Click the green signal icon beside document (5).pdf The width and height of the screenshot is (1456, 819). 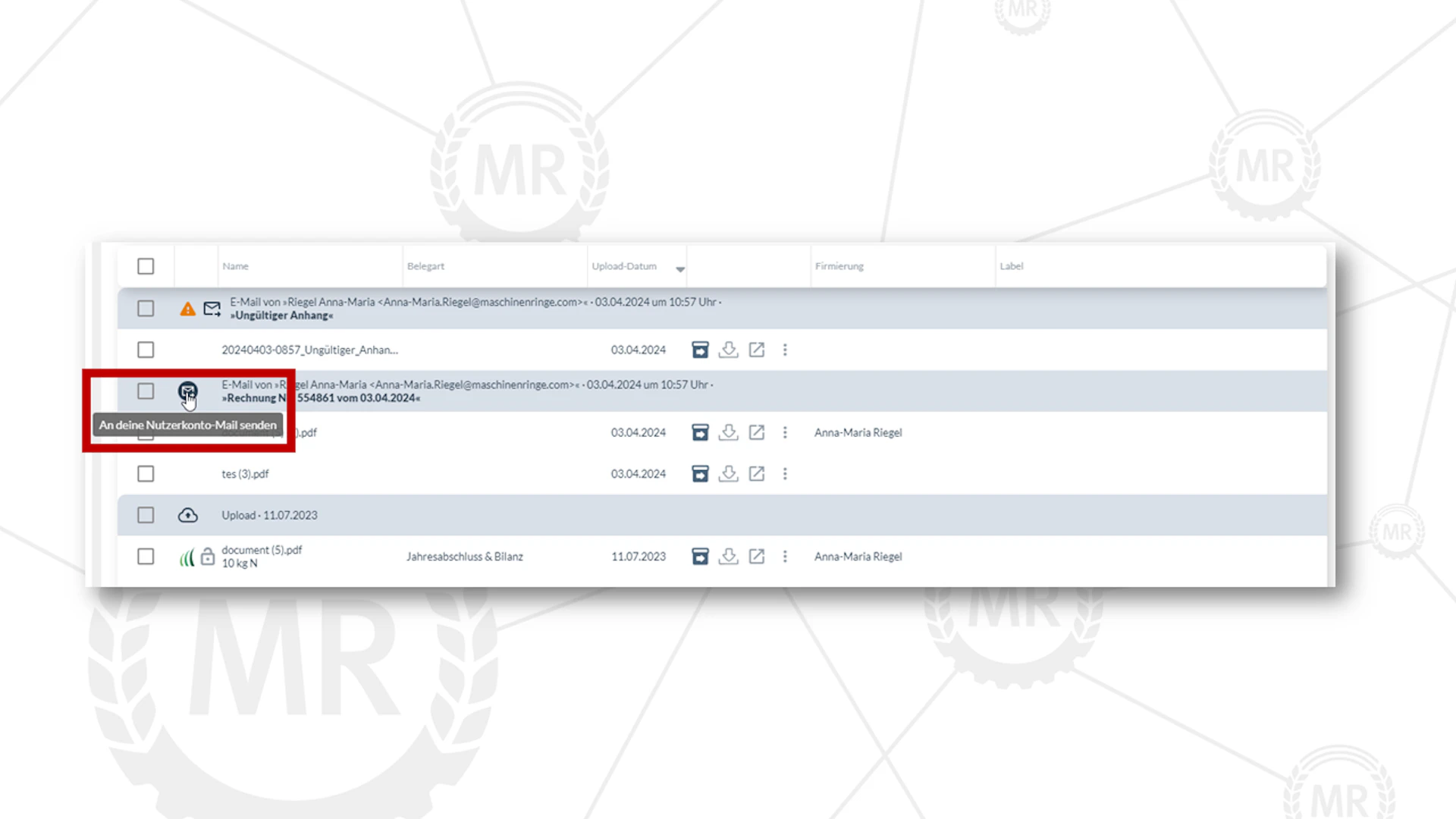[x=187, y=558]
